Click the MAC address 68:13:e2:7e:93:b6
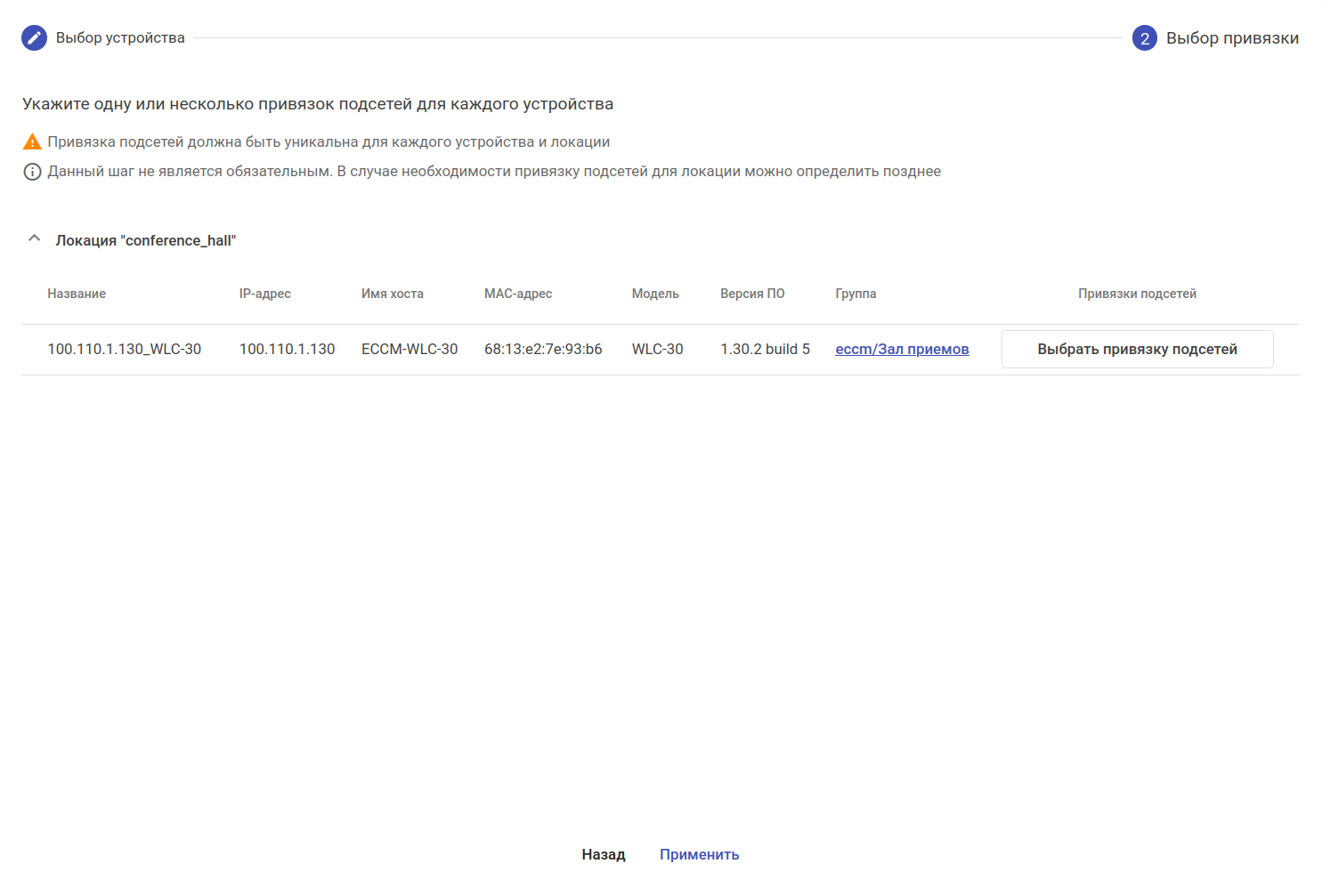This screenshot has width=1322, height=896. click(x=543, y=350)
